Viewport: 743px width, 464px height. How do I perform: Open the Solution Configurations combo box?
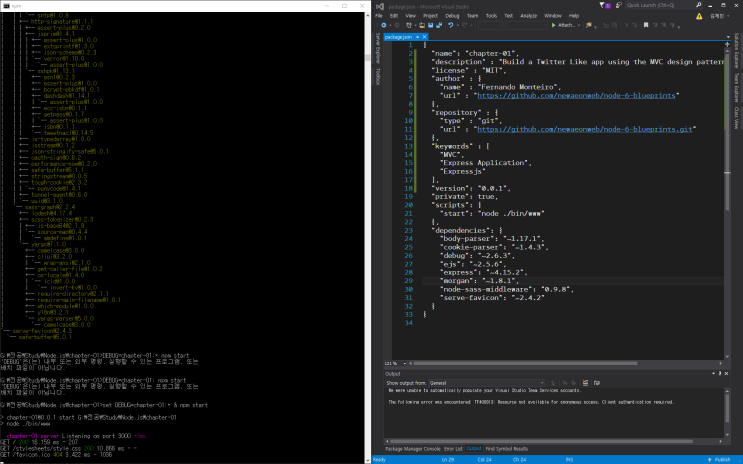[490, 25]
